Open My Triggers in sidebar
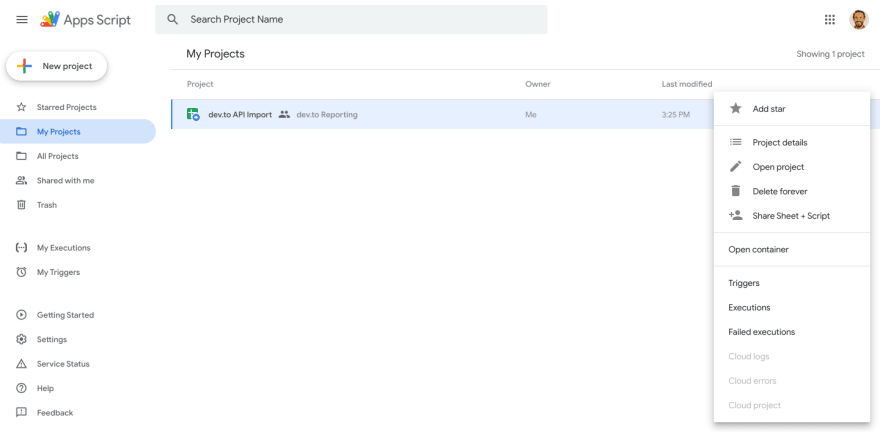The image size is (880, 432). click(58, 272)
